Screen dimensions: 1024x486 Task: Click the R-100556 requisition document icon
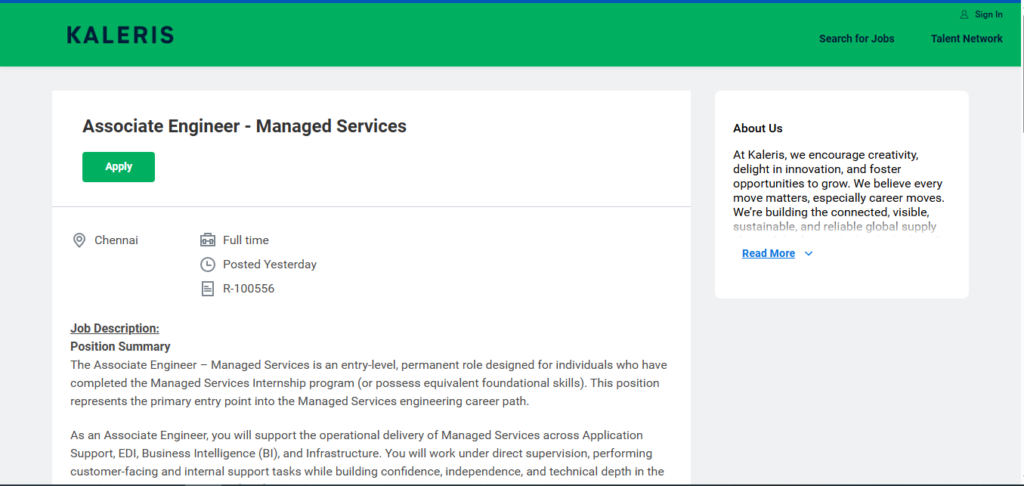[207, 289]
